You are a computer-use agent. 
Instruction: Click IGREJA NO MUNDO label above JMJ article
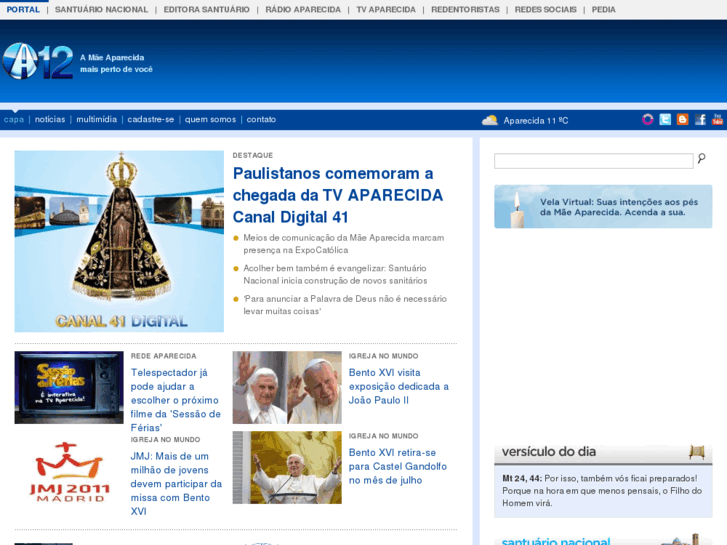165,439
